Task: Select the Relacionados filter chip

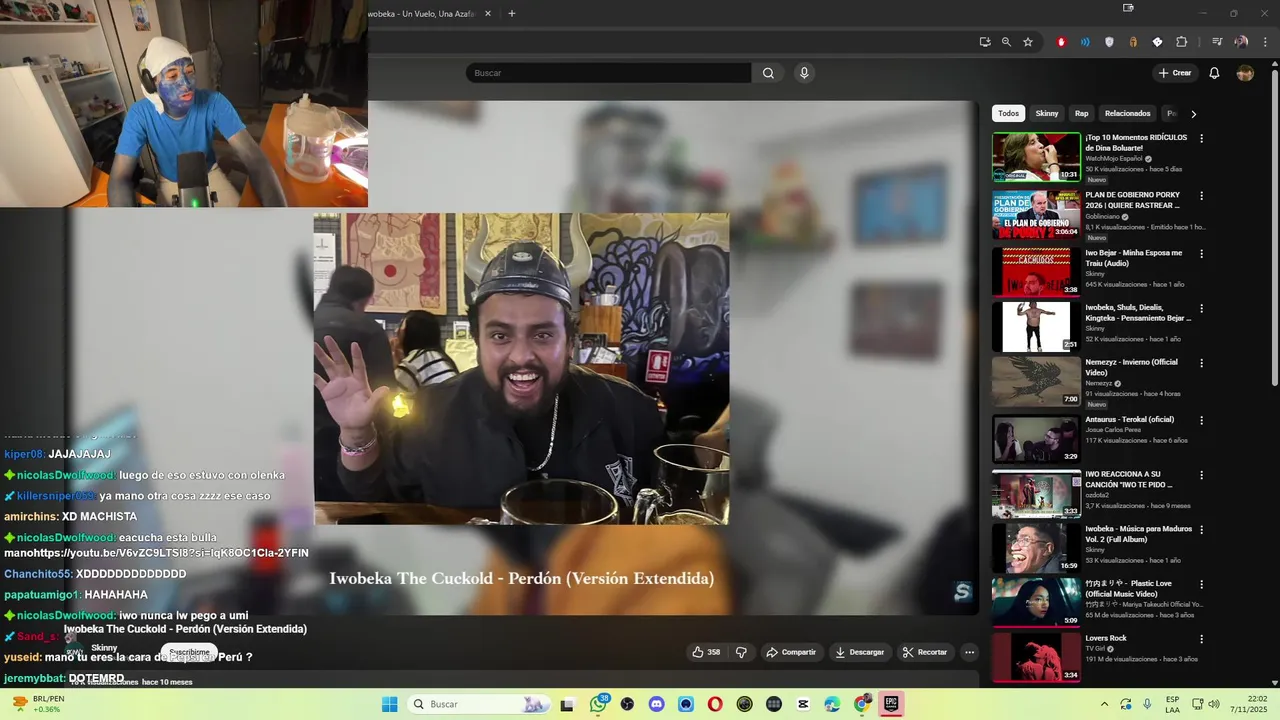Action: (x=1128, y=113)
